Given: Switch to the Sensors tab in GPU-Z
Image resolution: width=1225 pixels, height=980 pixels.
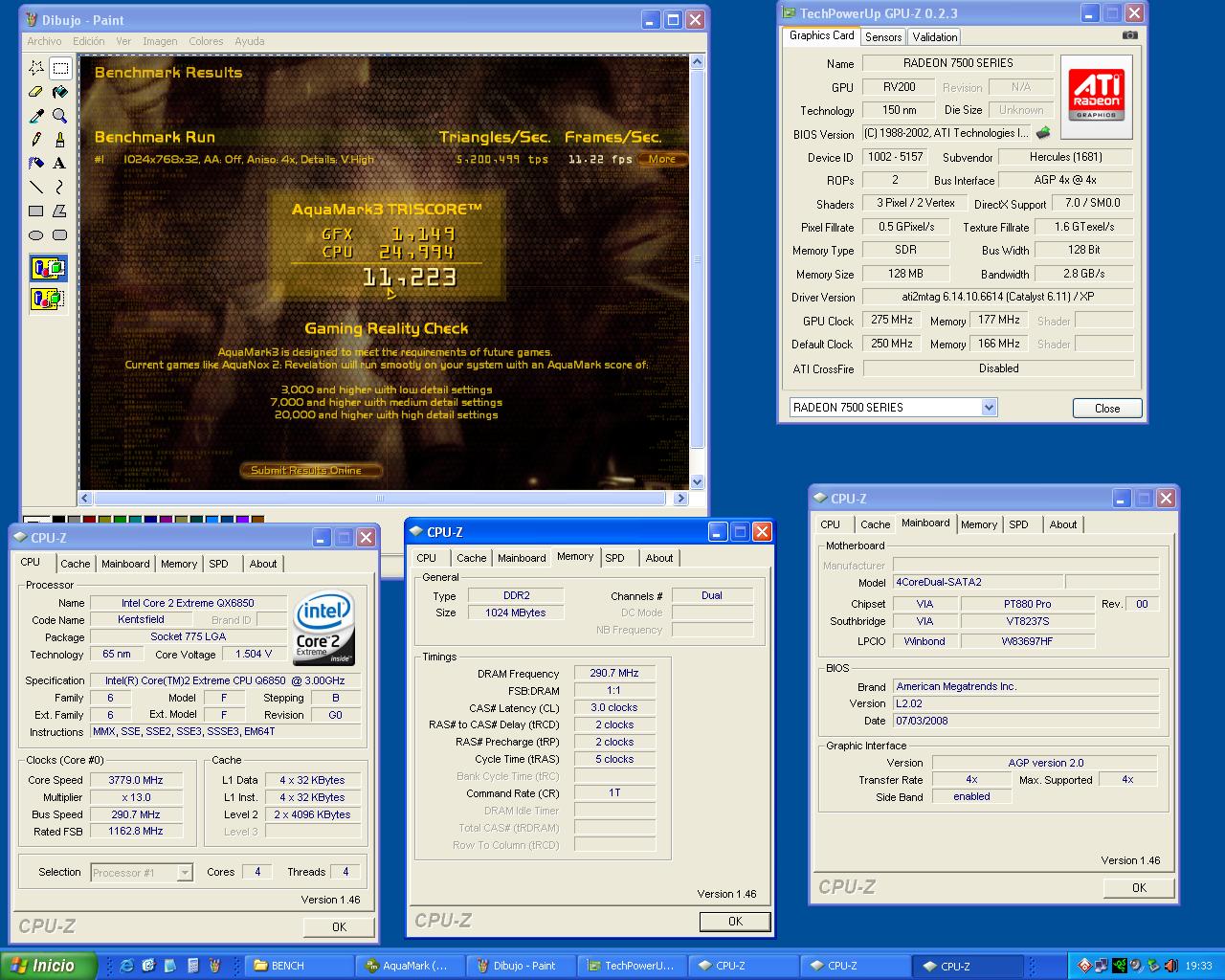Looking at the screenshot, I should coord(883,36).
